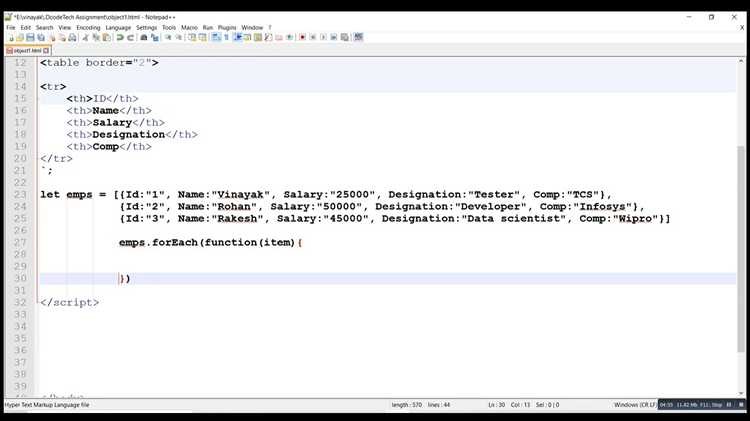Click the Playback macro icon

[323, 37]
